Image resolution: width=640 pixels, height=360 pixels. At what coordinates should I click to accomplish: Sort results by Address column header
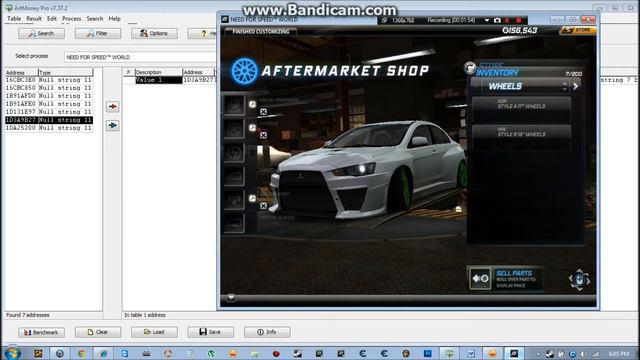coord(21,72)
